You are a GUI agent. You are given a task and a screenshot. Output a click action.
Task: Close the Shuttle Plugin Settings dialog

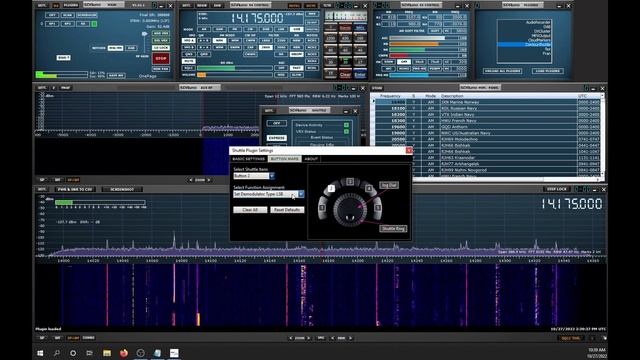coord(409,150)
